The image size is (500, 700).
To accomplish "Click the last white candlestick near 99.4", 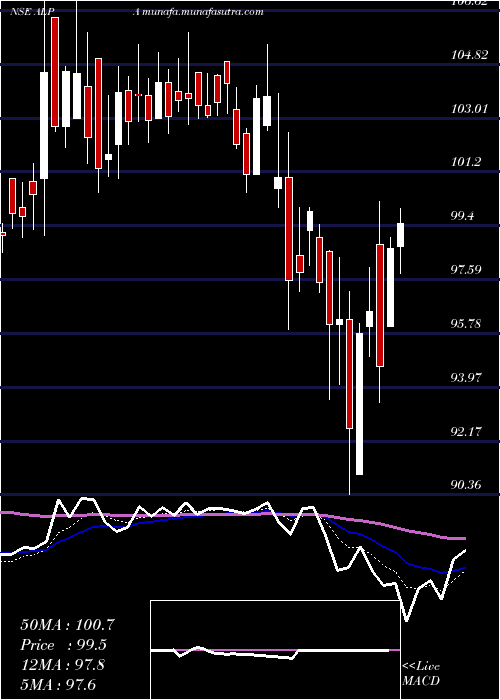I will coord(400,235).
